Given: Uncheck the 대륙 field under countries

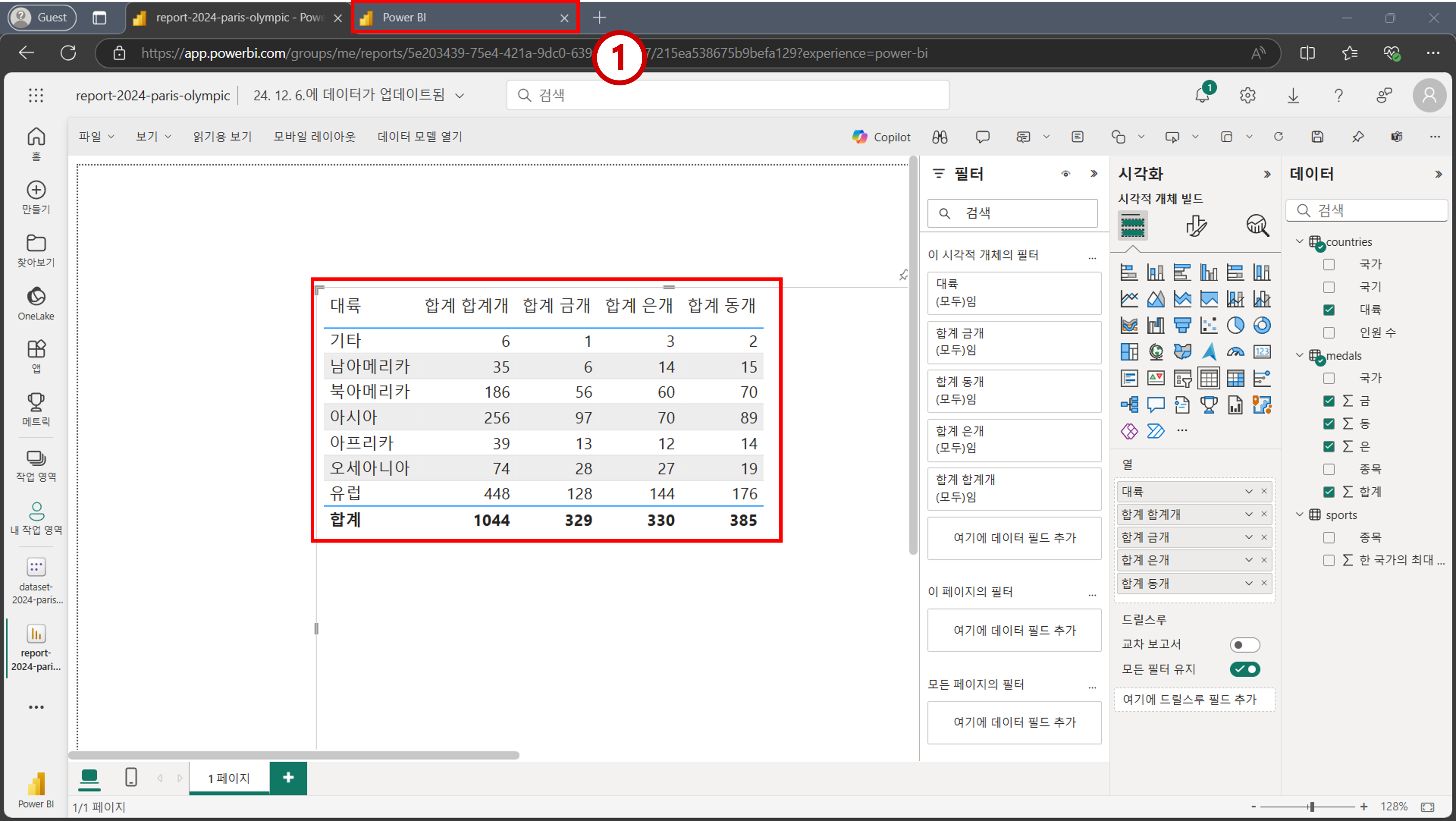Looking at the screenshot, I should pos(1329,310).
